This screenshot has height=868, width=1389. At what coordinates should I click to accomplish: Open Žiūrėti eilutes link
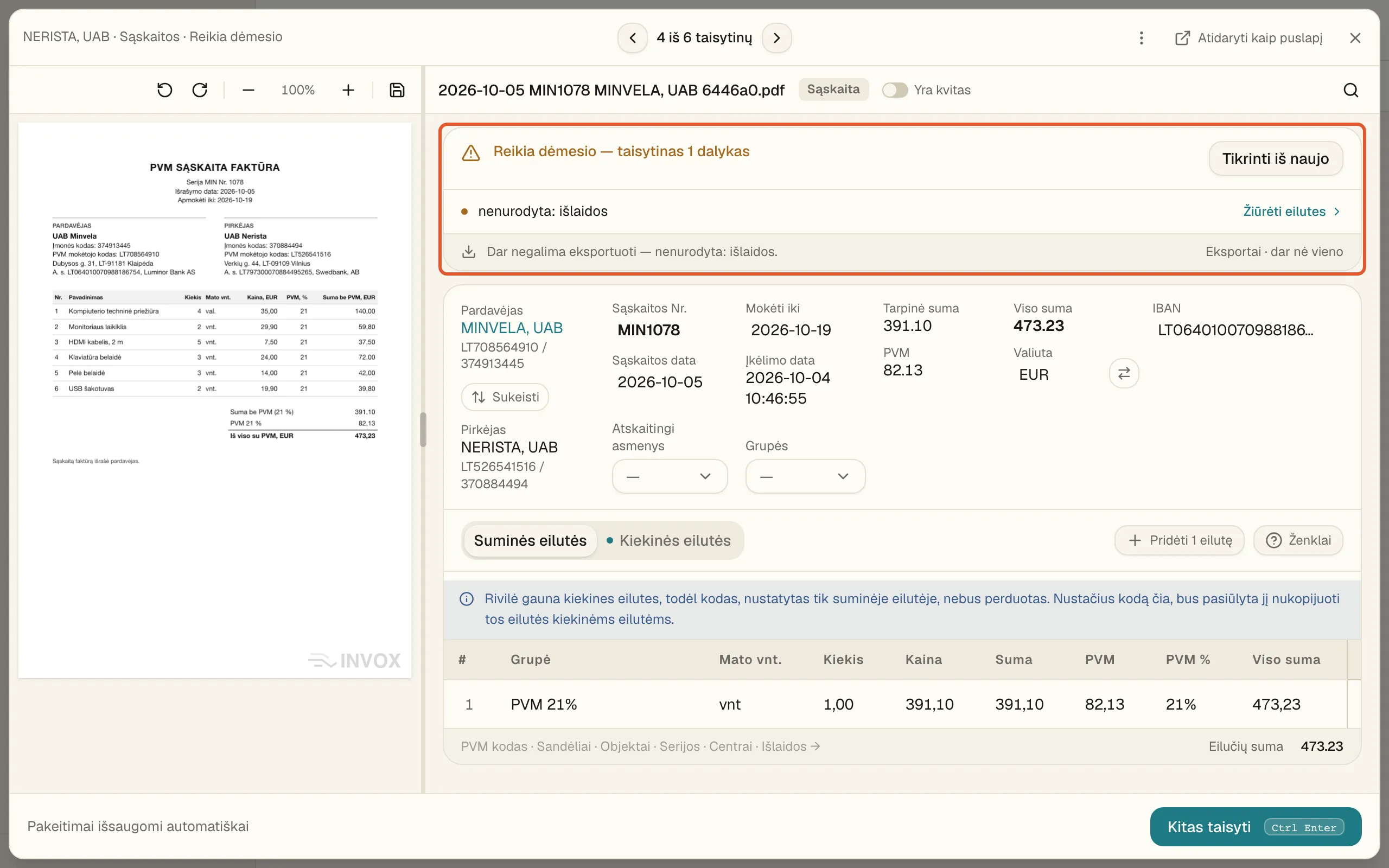(1291, 211)
